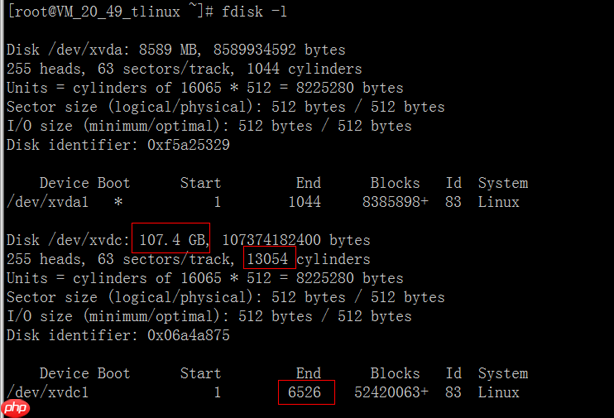
Task: Click the red php logo badge
Action: click(15, 408)
